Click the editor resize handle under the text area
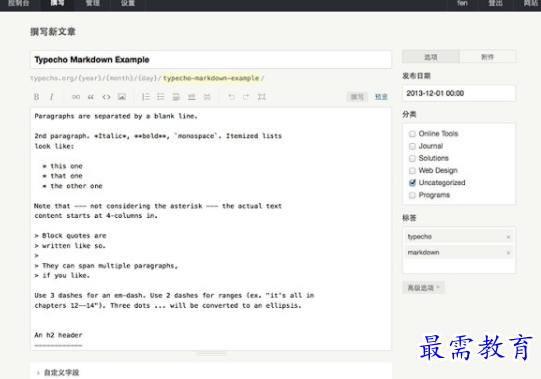 [x=211, y=354]
